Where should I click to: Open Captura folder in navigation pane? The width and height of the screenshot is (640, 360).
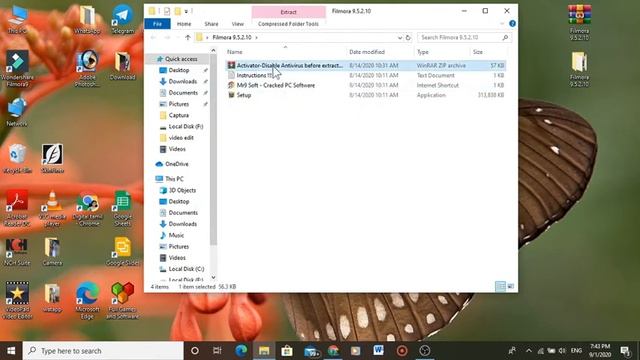[178, 115]
